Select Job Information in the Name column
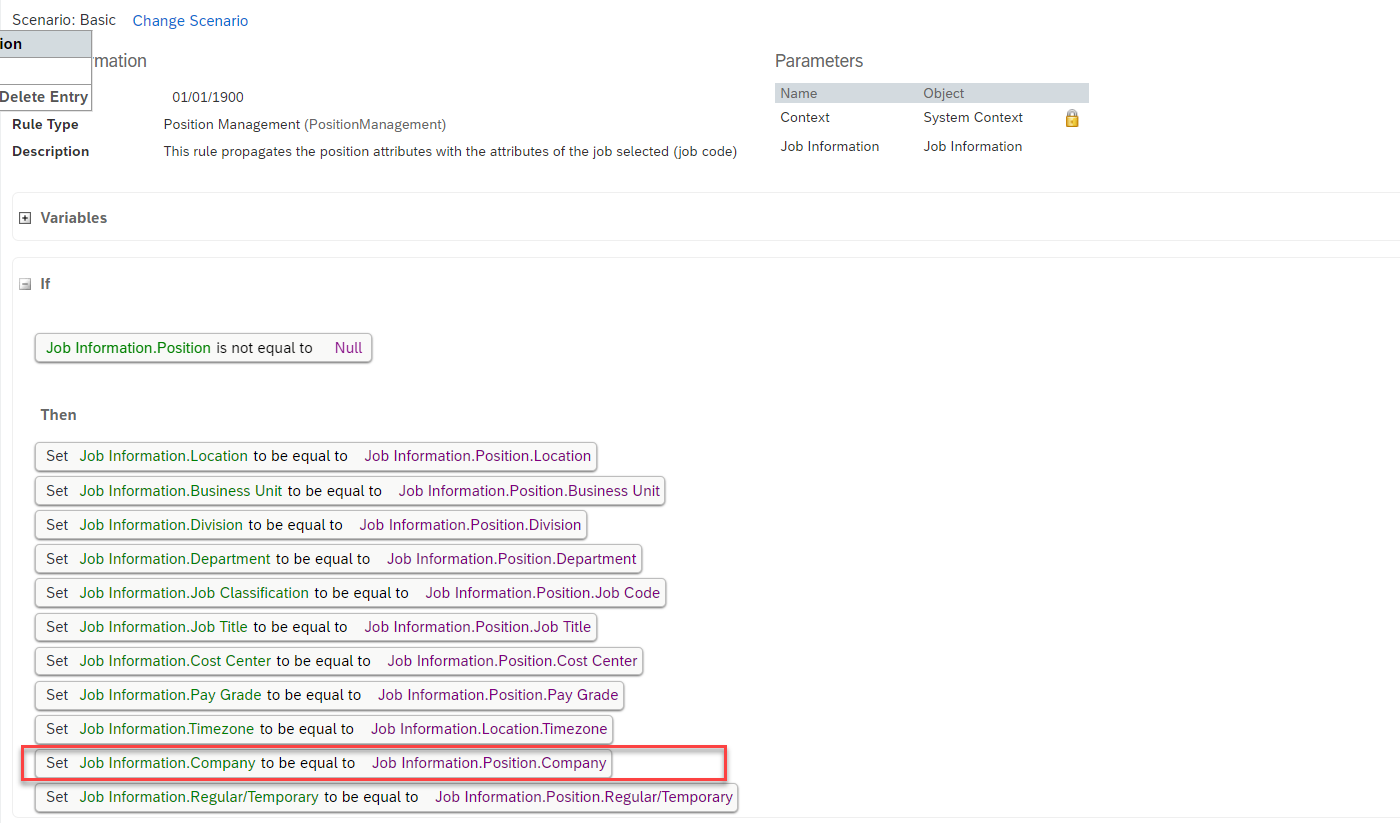Viewport: 1400px width, 823px height. click(x=830, y=147)
